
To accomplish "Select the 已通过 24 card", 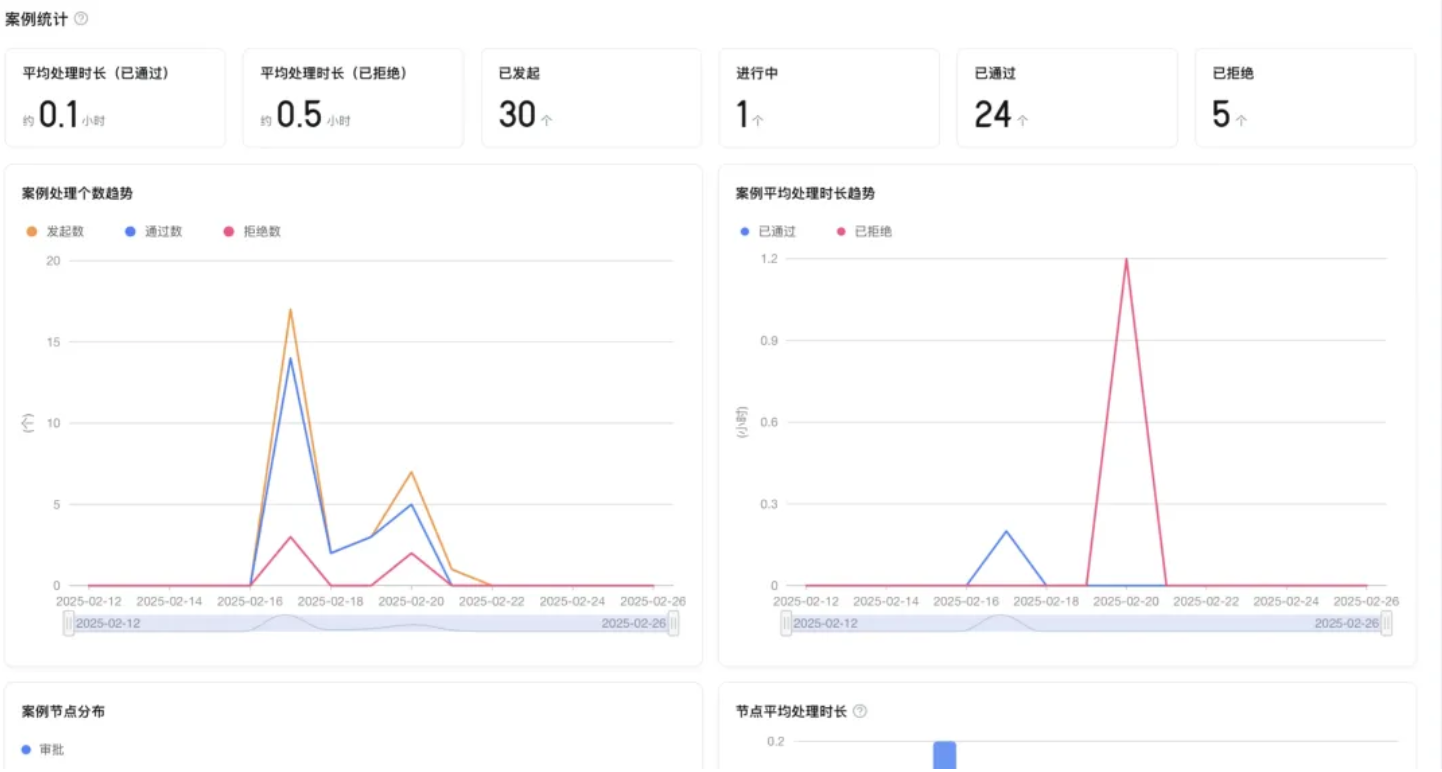I will point(1067,98).
